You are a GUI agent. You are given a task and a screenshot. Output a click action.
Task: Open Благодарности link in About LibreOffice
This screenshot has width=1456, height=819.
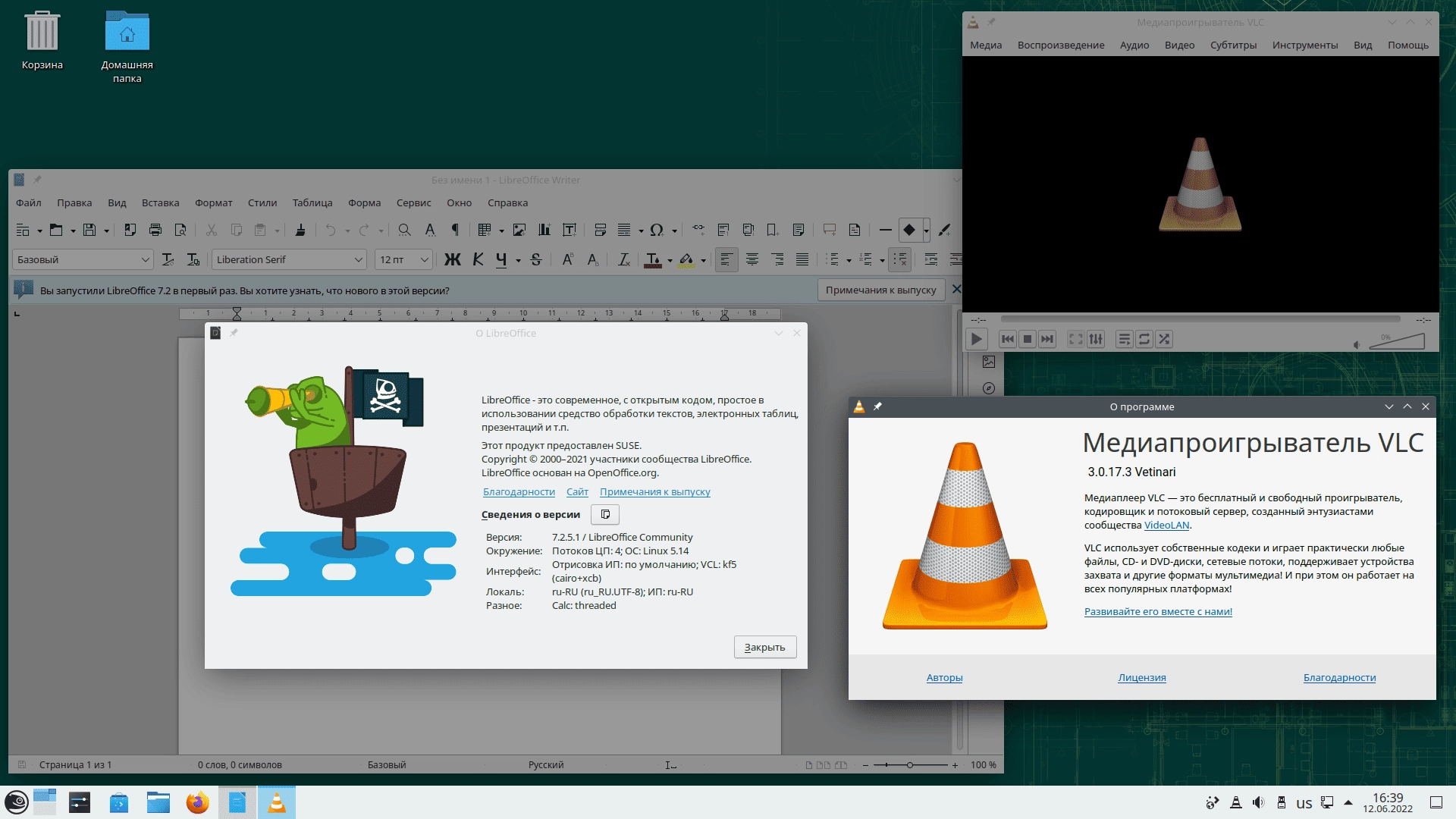(519, 491)
